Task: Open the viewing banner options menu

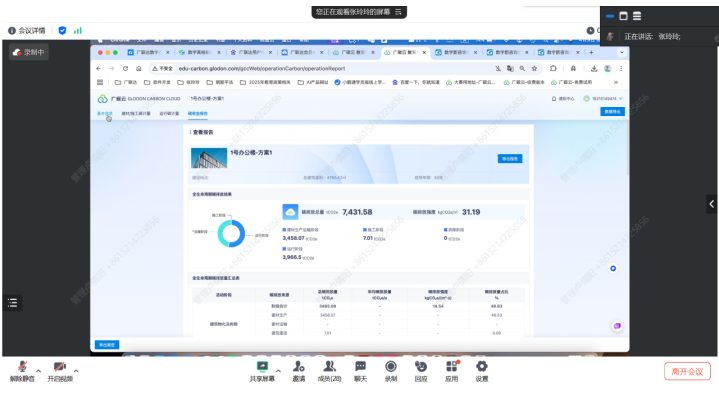Action: [398, 12]
